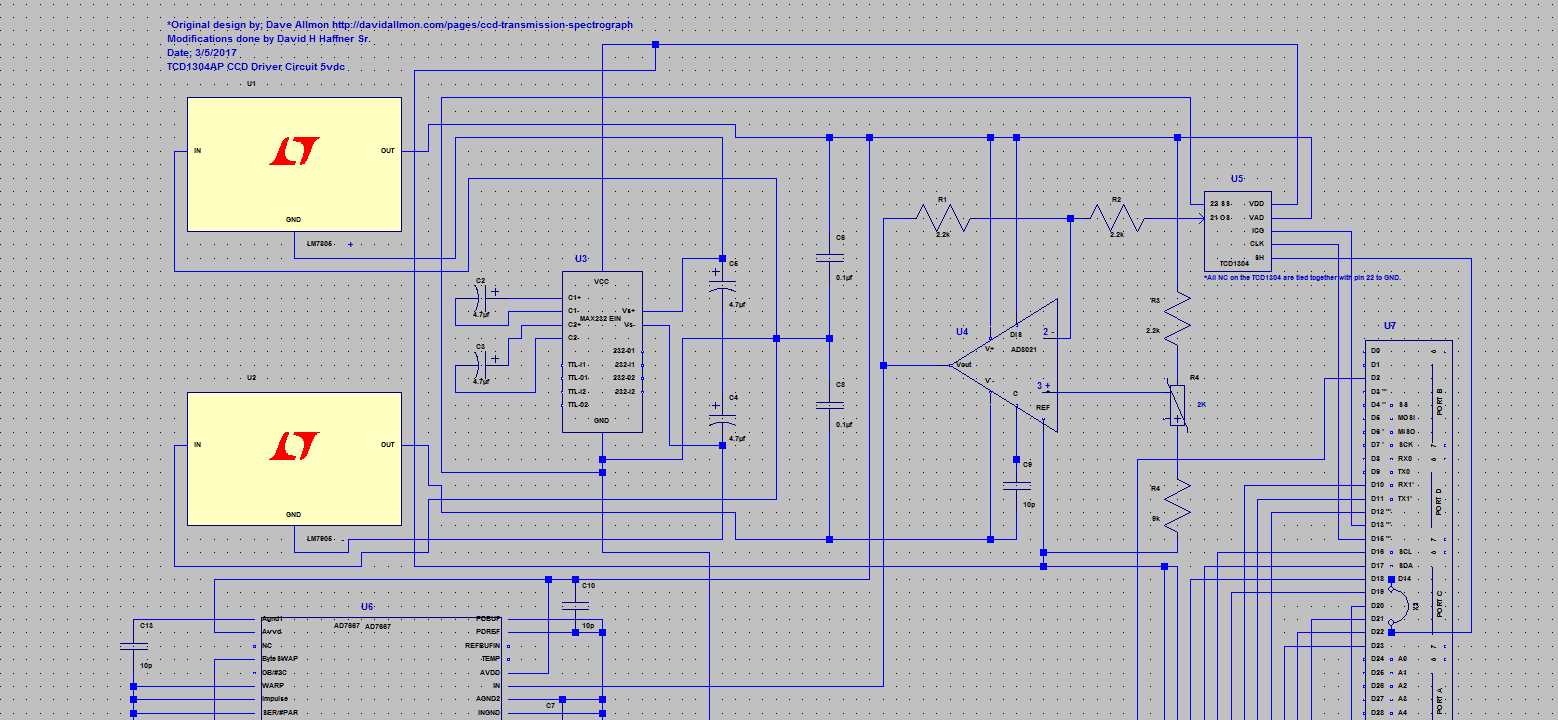Select the MISO label on U7
This screenshot has width=1558, height=720.
1407,431
